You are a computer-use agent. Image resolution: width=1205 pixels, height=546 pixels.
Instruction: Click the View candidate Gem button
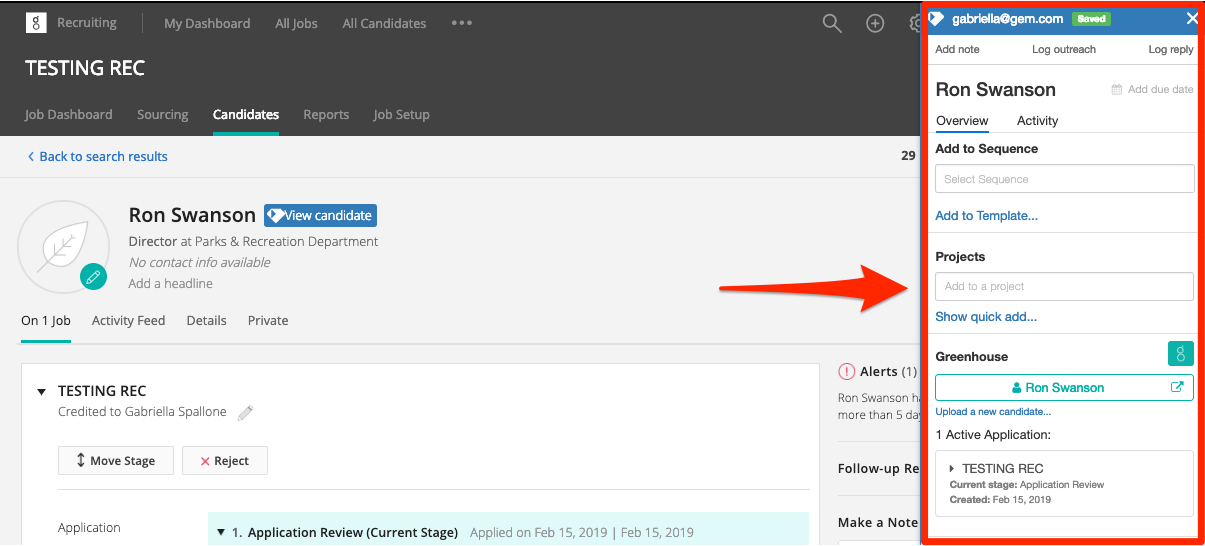pyautogui.click(x=320, y=215)
